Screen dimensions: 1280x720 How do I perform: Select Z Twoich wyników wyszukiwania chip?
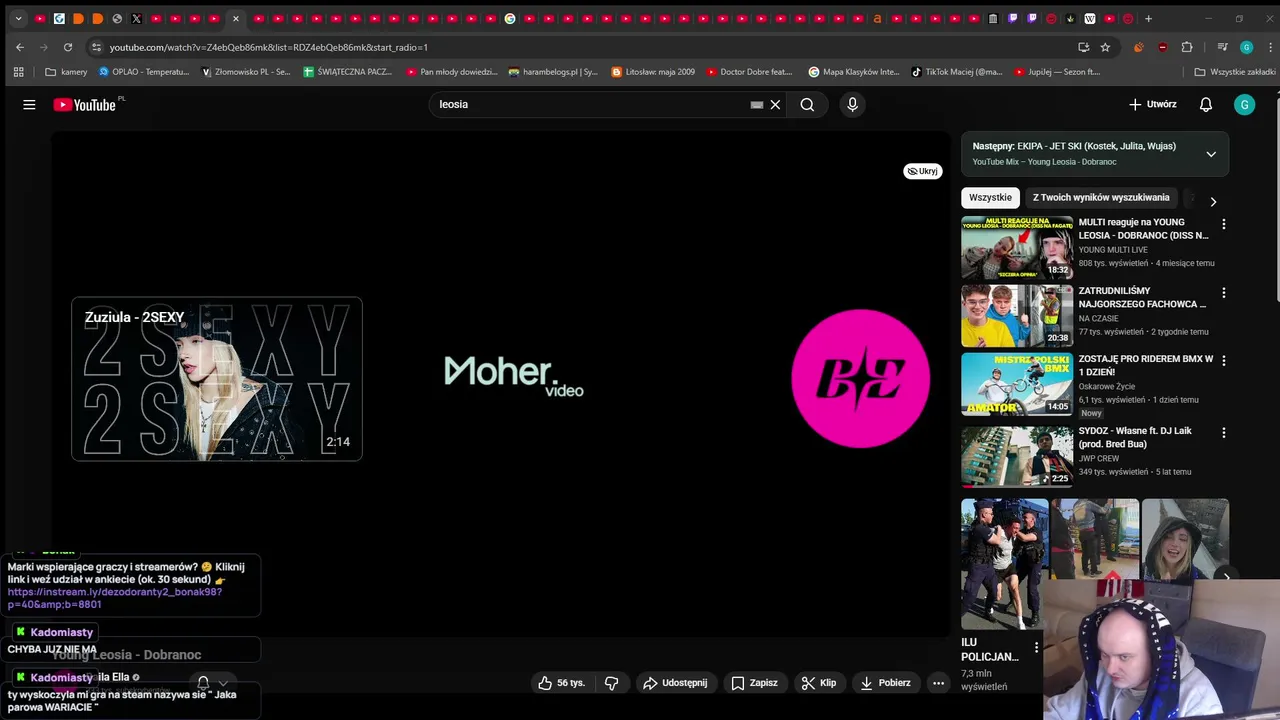(x=1101, y=198)
